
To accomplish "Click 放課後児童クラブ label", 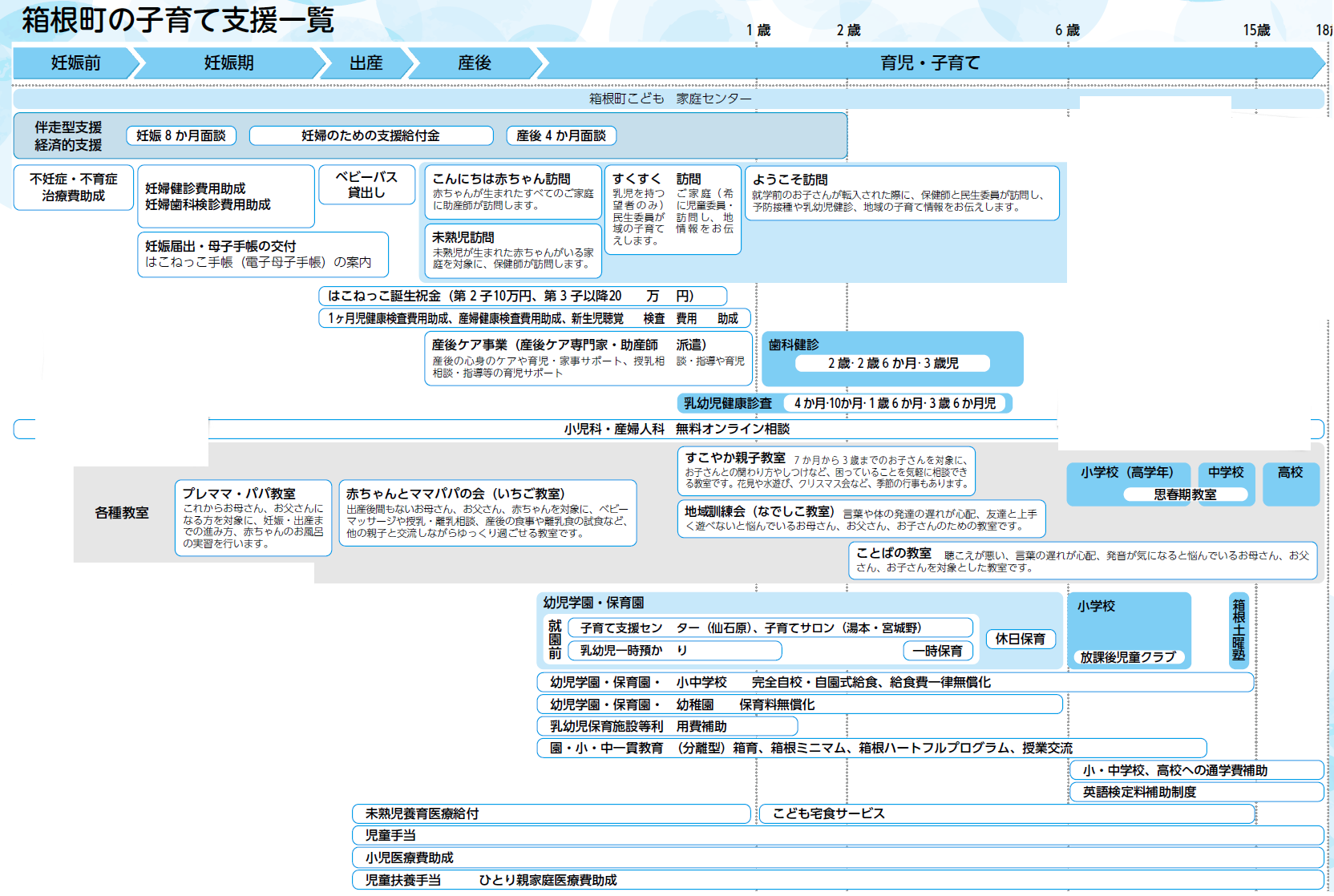I will (1128, 657).
